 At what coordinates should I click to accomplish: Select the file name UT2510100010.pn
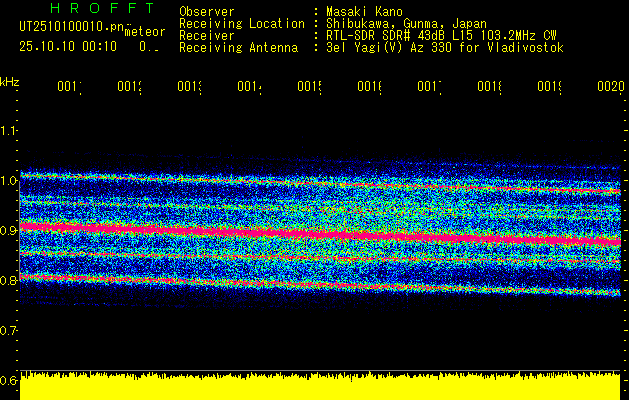pos(72,27)
